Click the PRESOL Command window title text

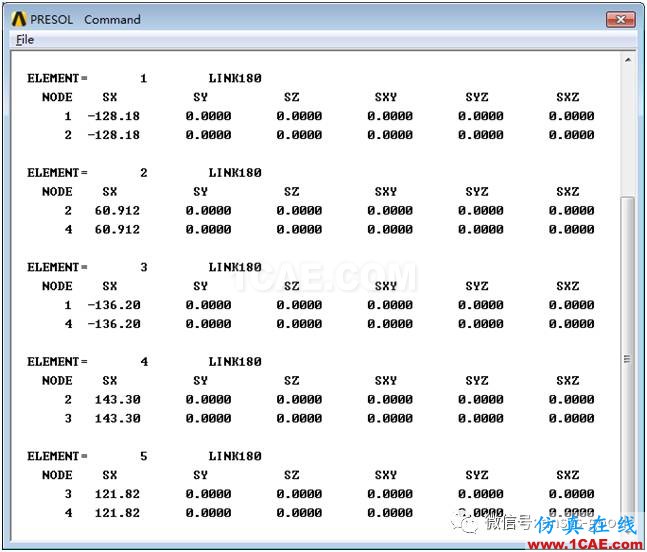click(x=85, y=19)
